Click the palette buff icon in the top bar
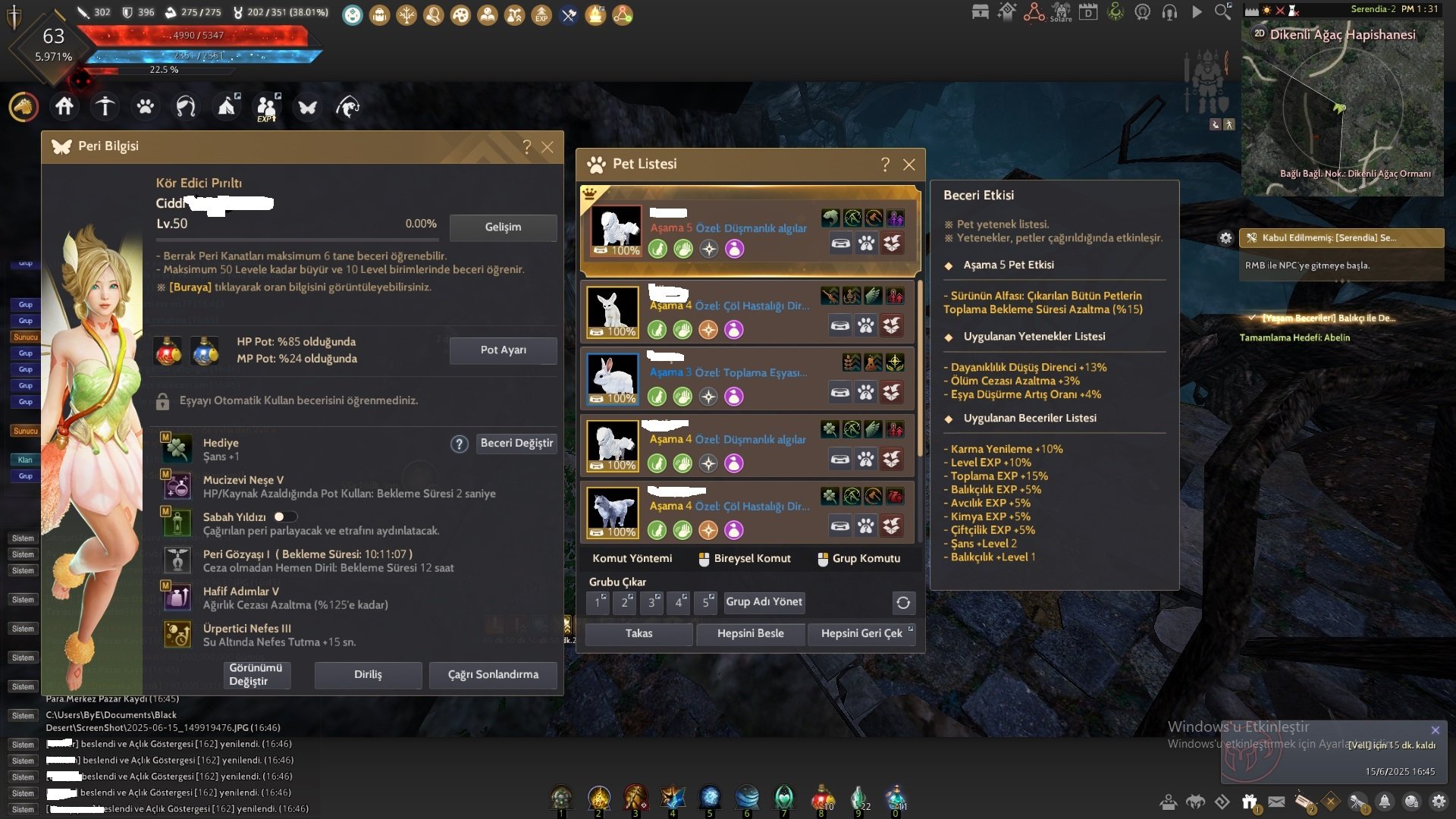 [460, 14]
